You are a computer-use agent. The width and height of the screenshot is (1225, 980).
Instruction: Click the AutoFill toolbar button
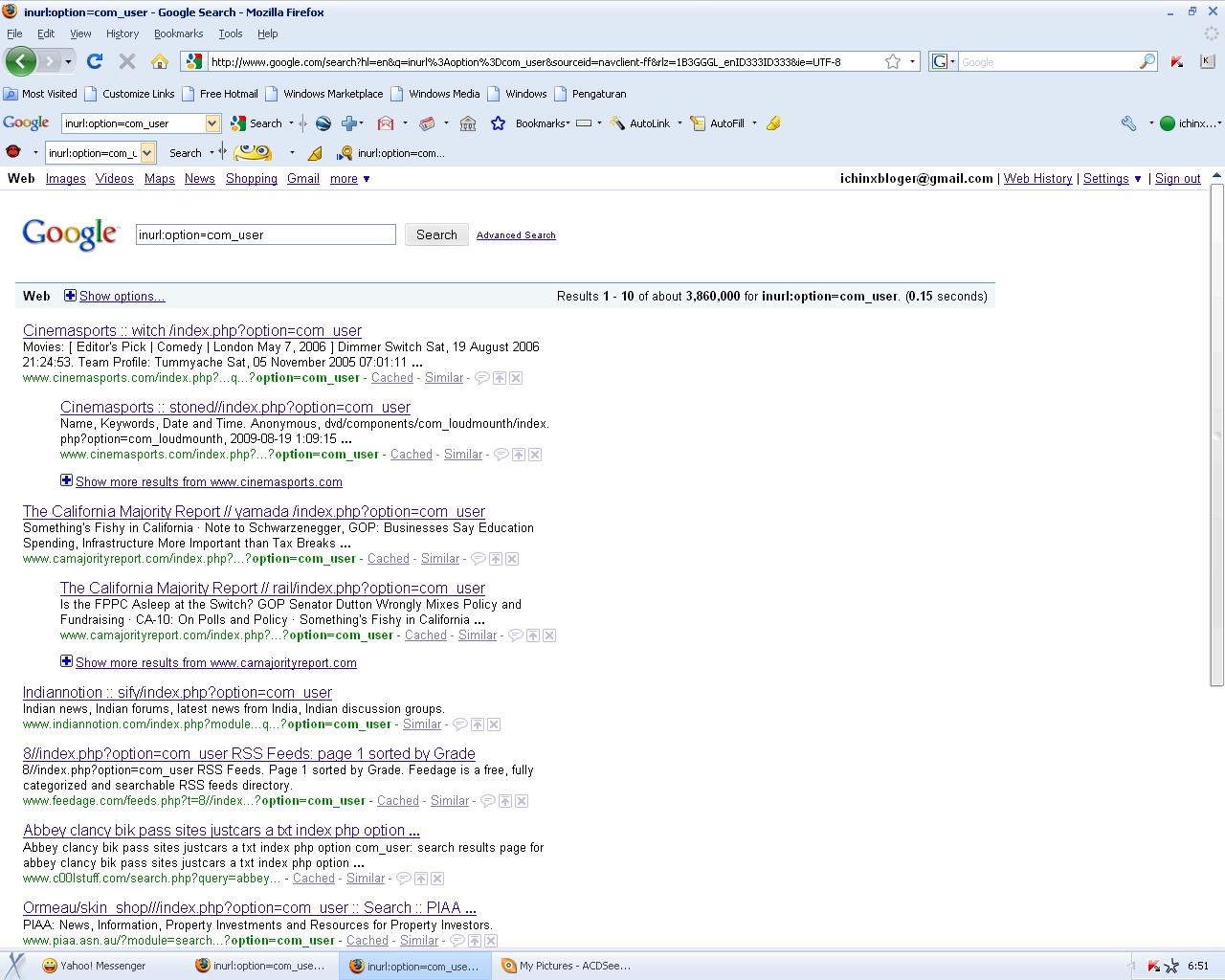coord(718,123)
